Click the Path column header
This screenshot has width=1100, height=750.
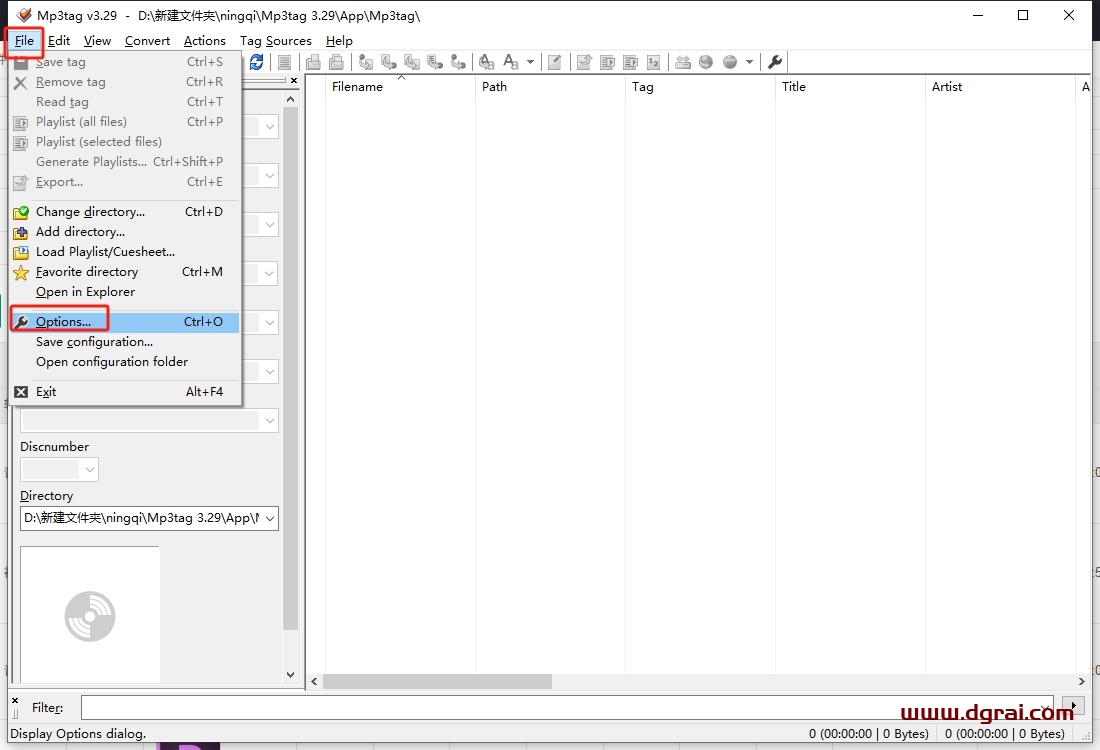[550, 87]
